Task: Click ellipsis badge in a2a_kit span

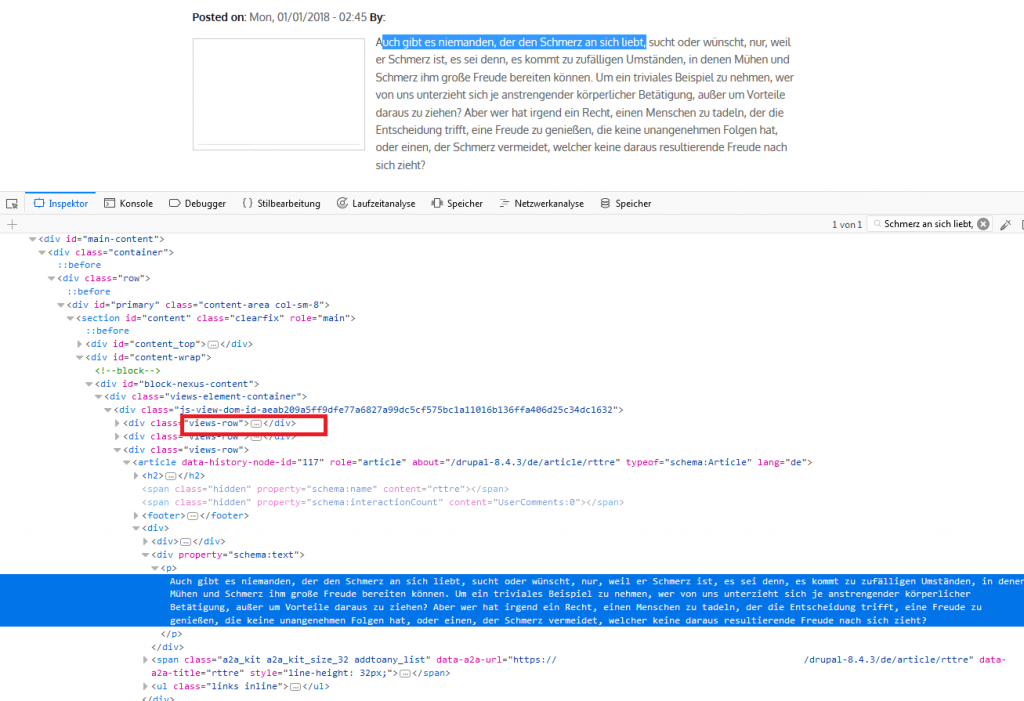Action: coord(405,674)
